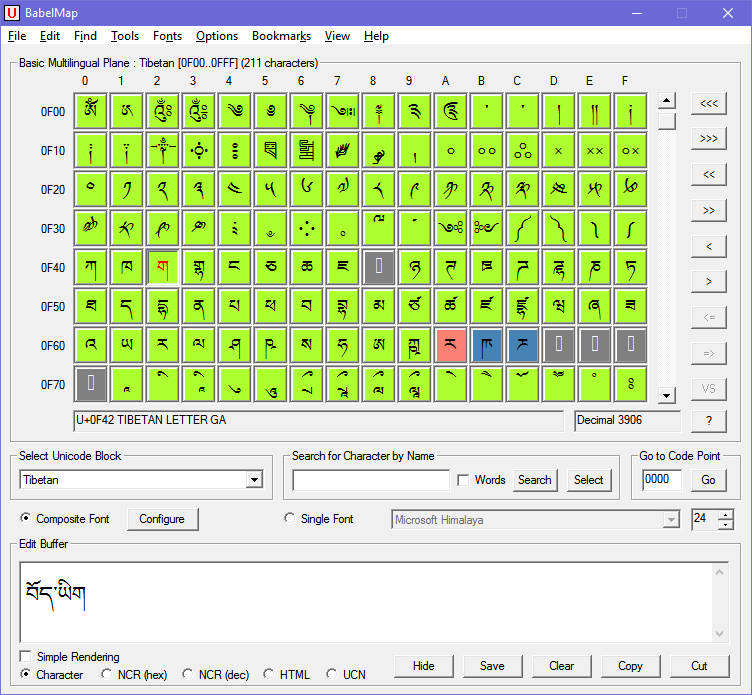
Task: Select Tibetan digit zero cell at U+0F20
Action: coord(91,189)
